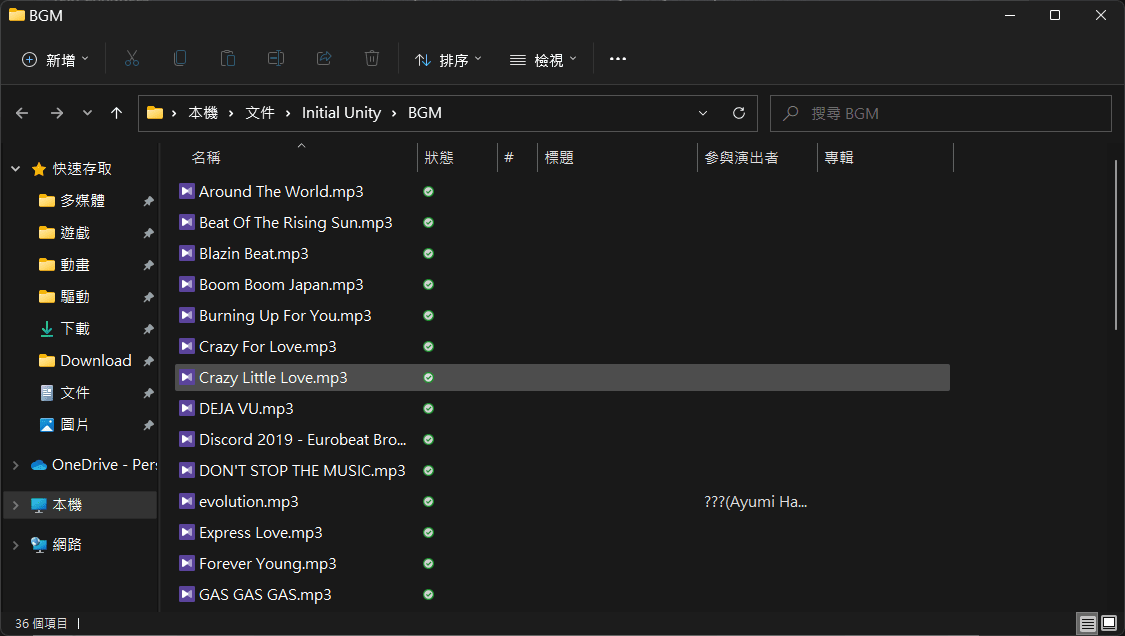Expand OneDrive - Personal in the sidebar
This screenshot has height=636, width=1125.
[x=14, y=464]
